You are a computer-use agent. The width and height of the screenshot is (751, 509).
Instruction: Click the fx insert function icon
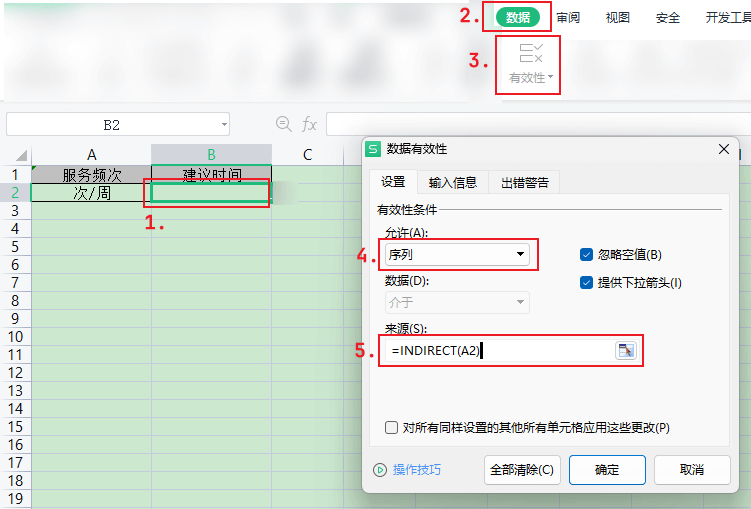(310, 124)
